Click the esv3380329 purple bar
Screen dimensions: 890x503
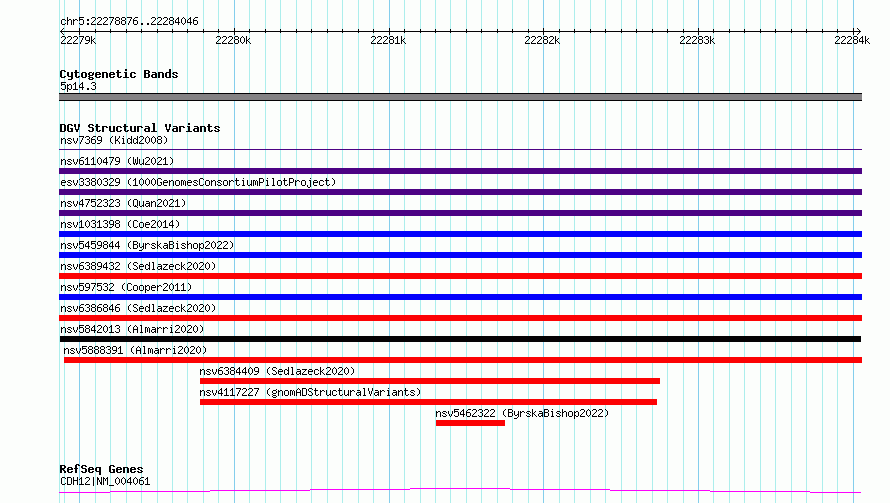460,192
